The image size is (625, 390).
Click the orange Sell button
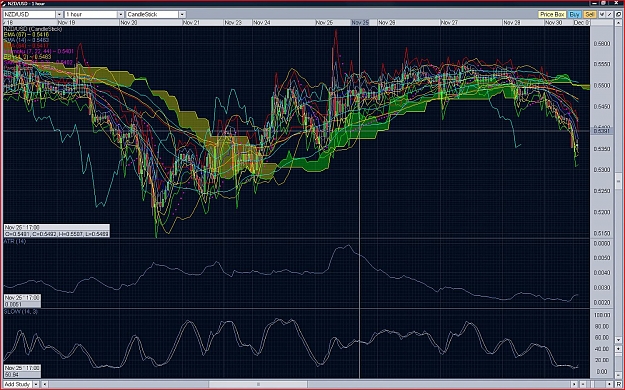pyautogui.click(x=590, y=14)
